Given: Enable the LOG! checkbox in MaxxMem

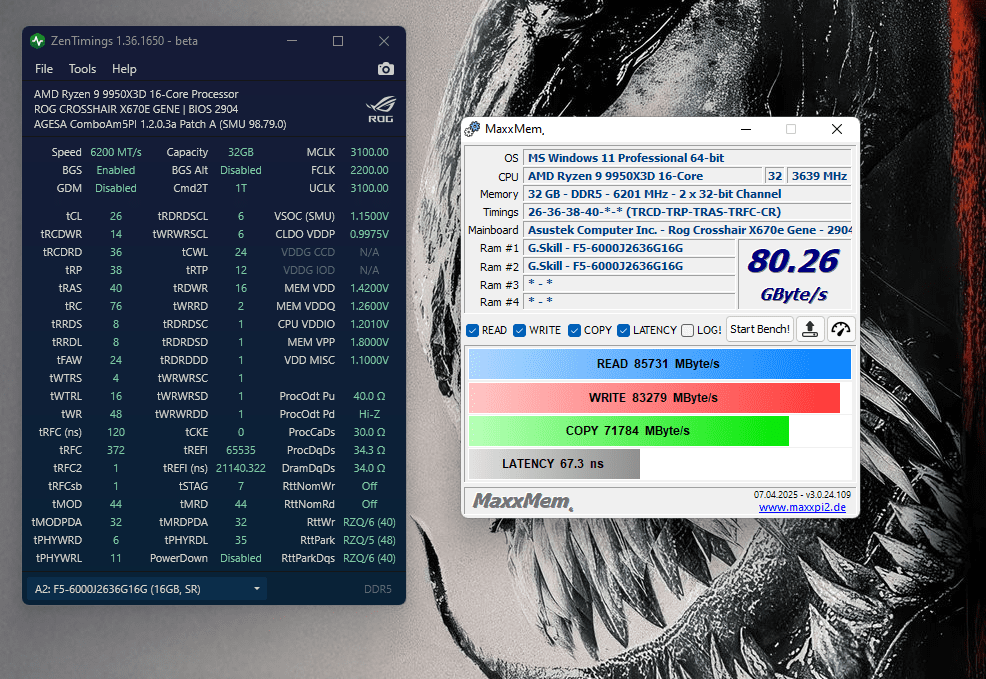Looking at the screenshot, I should pyautogui.click(x=687, y=331).
